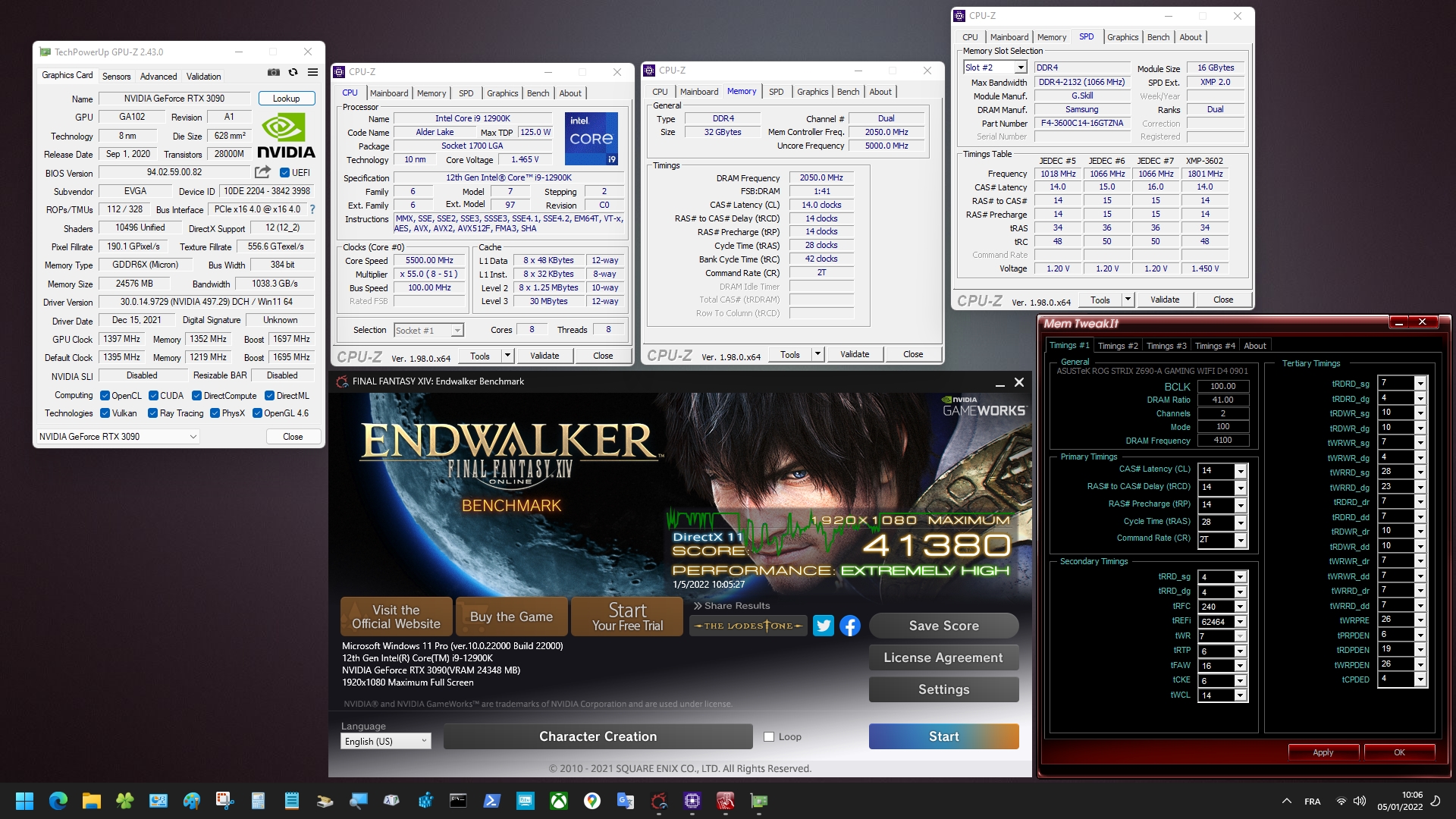Open the Xbox app in the taskbar
Viewport: 1456px width, 819px height.
coord(559,801)
